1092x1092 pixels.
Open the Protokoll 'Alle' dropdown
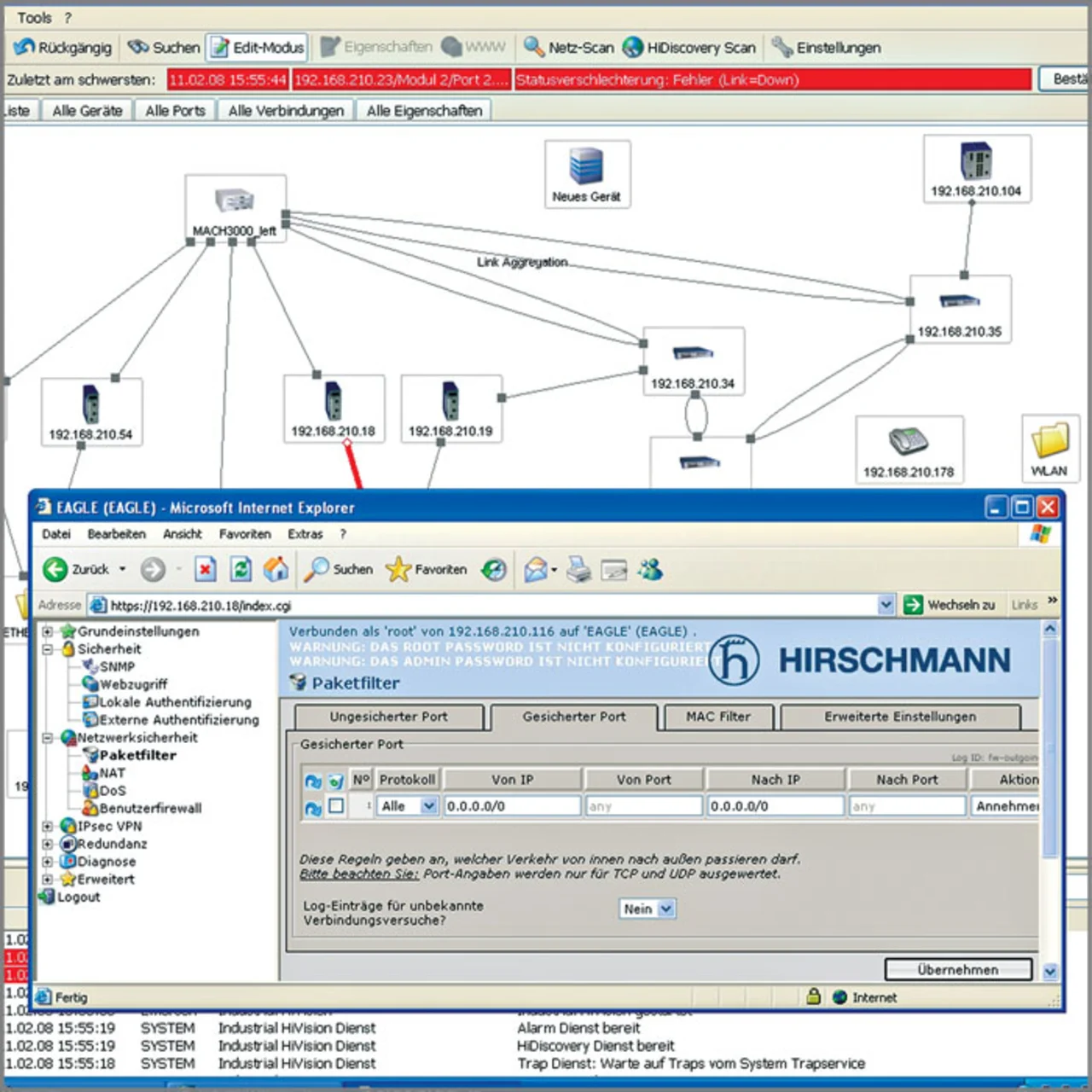tap(428, 806)
